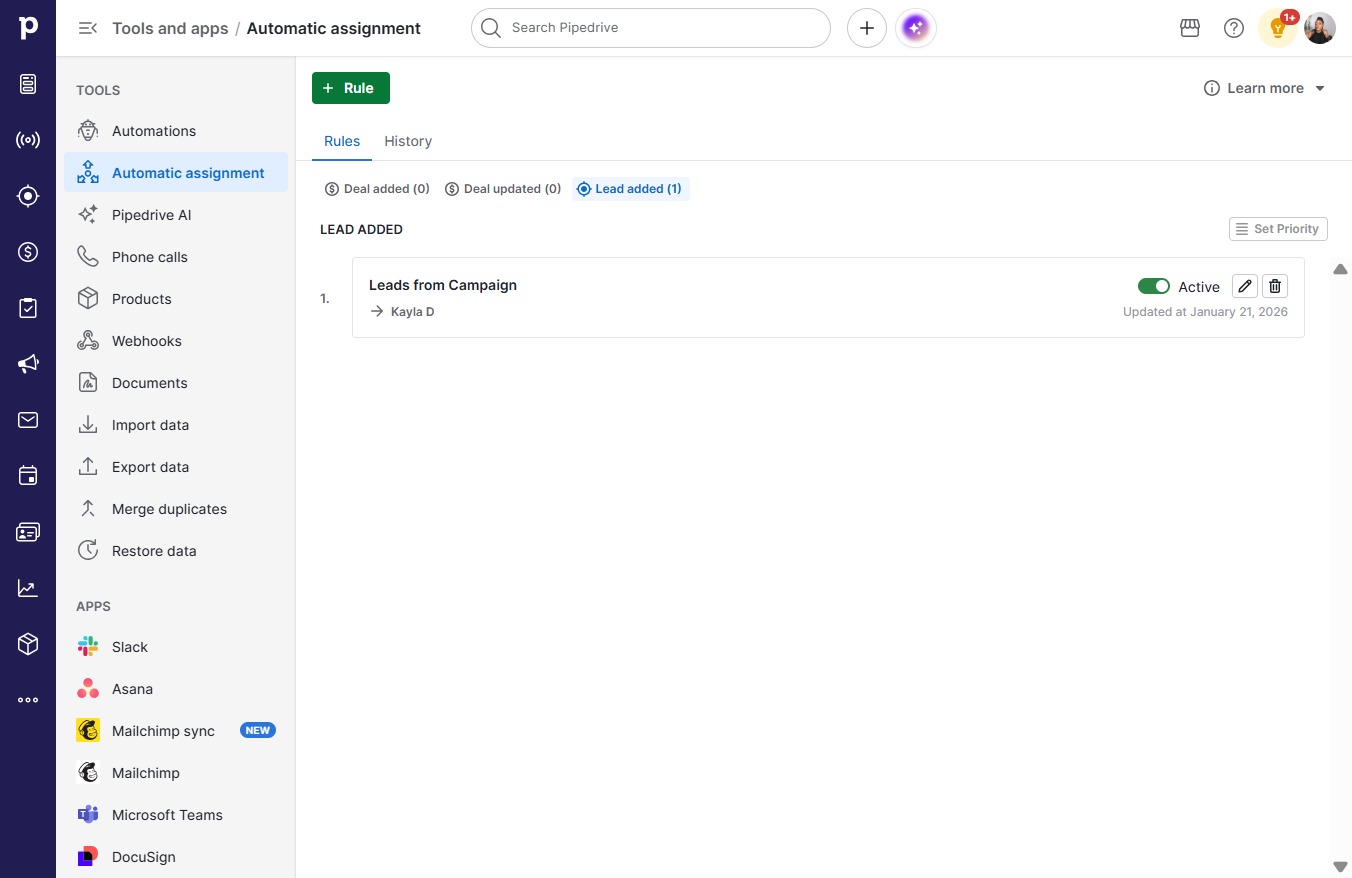Image resolution: width=1352 pixels, height=878 pixels.
Task: Filter by Lead added (1)
Action: [x=630, y=189]
